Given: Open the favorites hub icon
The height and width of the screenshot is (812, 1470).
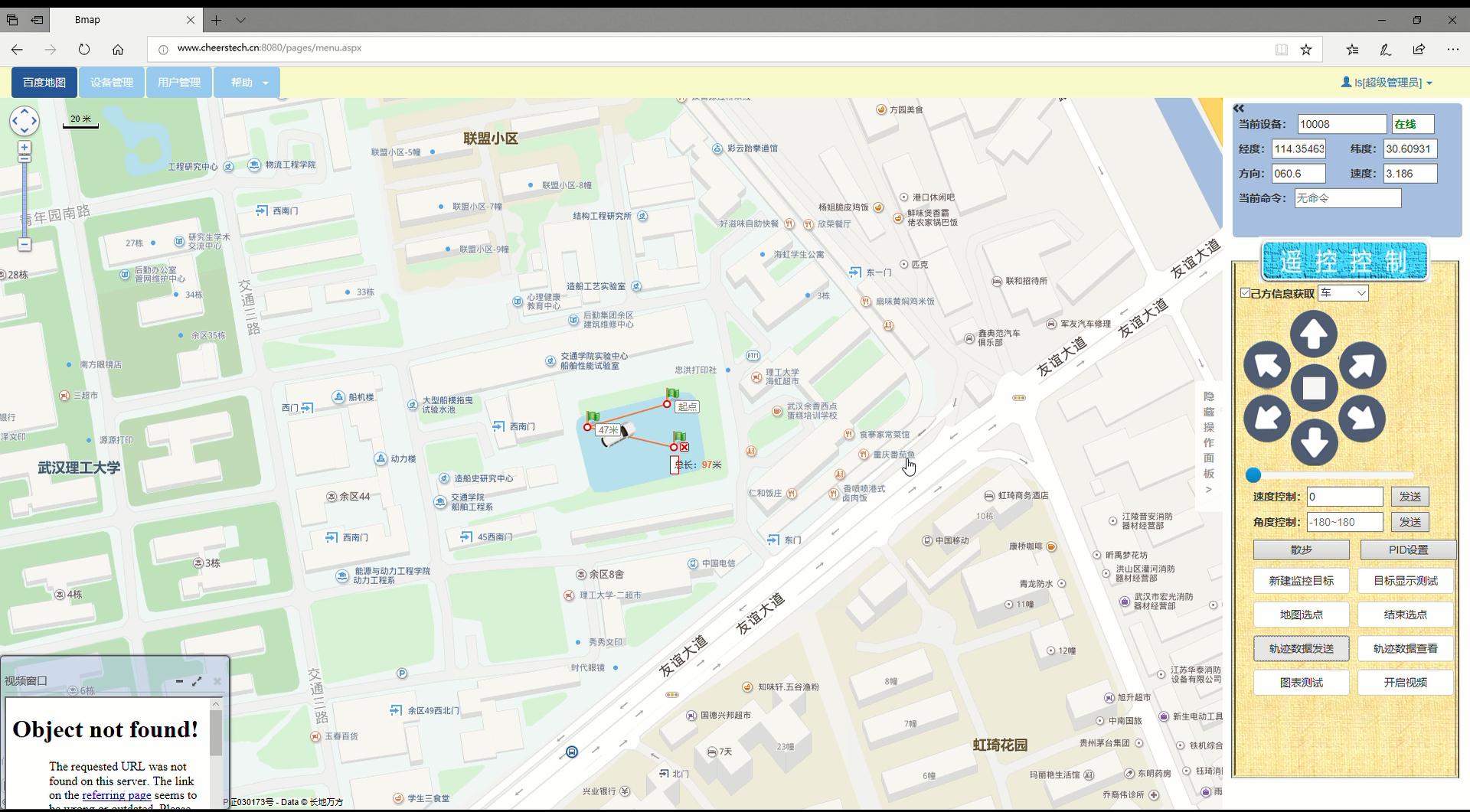Looking at the screenshot, I should (1352, 49).
